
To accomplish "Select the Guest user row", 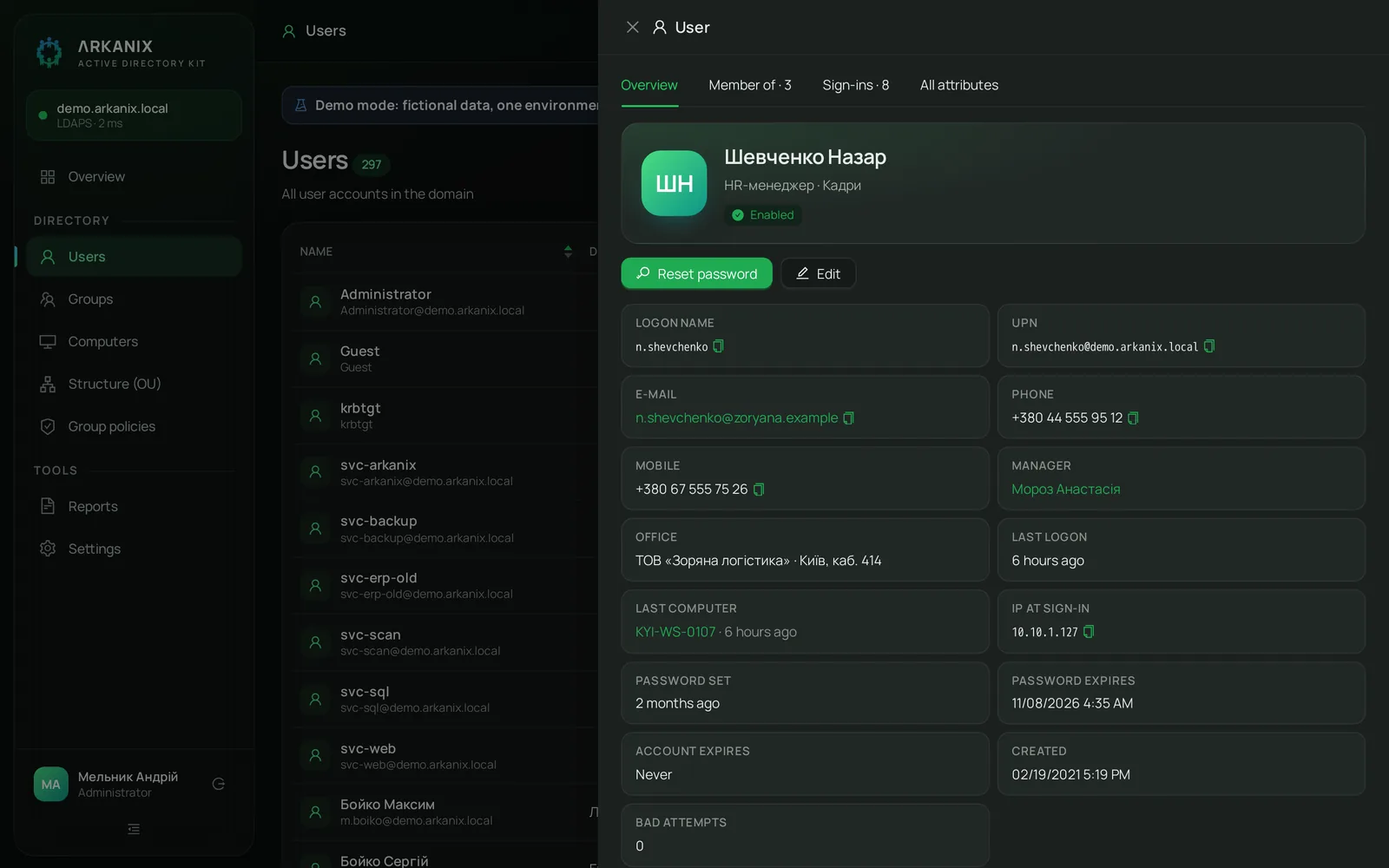I will point(444,358).
